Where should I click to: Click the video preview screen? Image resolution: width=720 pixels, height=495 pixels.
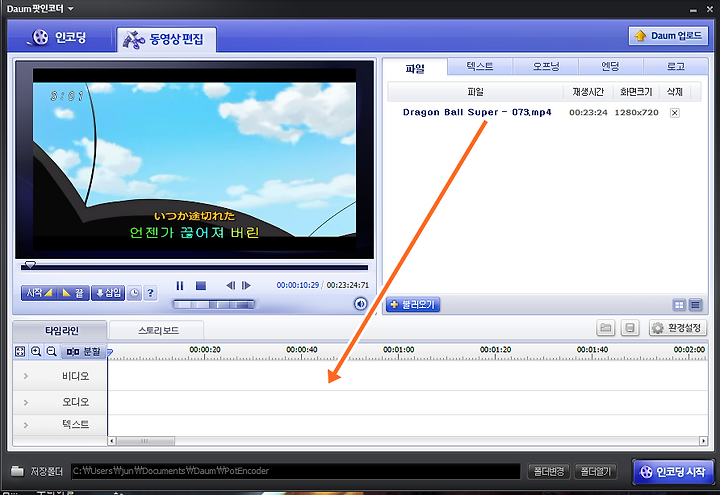pyautogui.click(x=194, y=160)
